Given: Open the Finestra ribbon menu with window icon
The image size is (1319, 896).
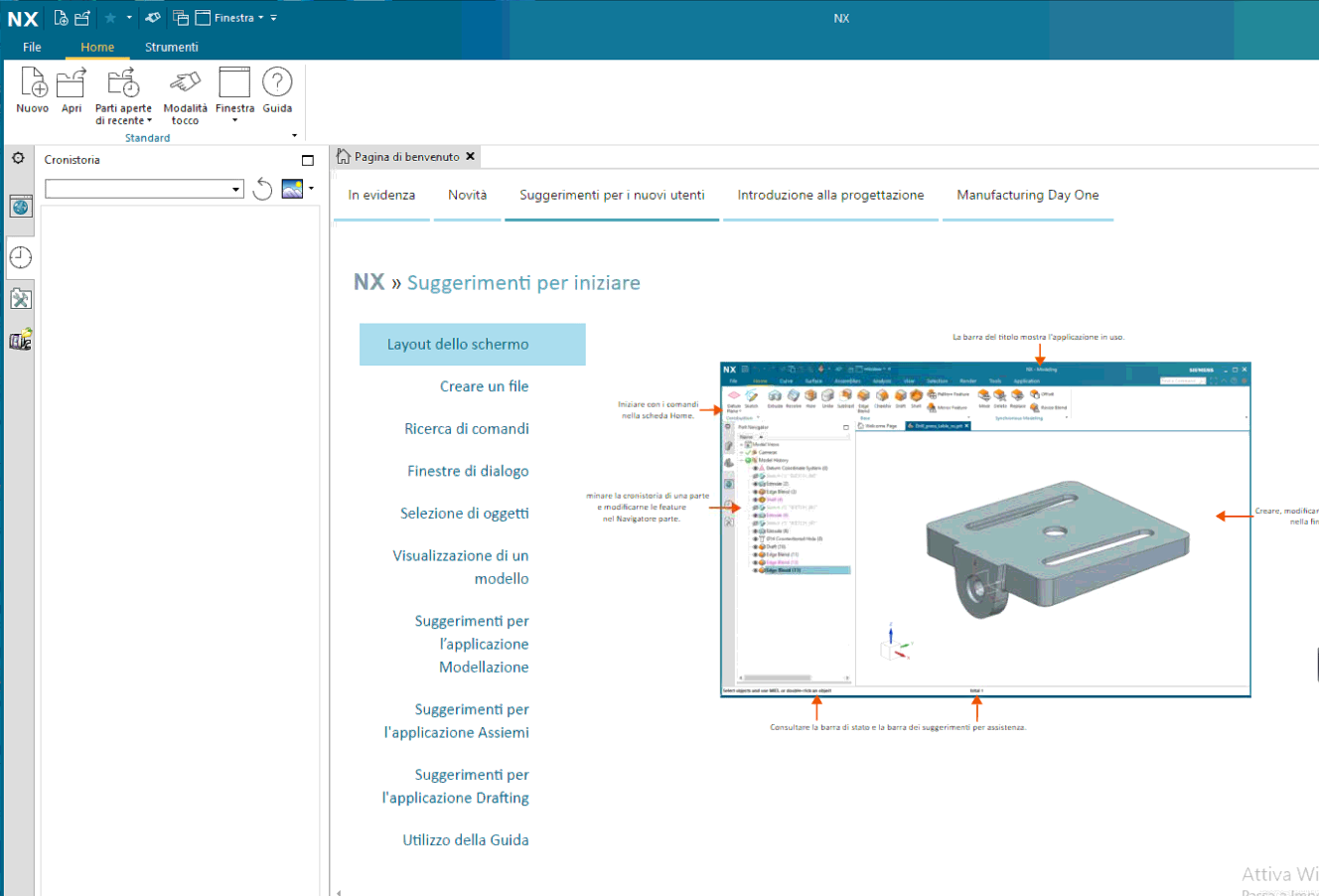Looking at the screenshot, I should pyautogui.click(x=234, y=96).
